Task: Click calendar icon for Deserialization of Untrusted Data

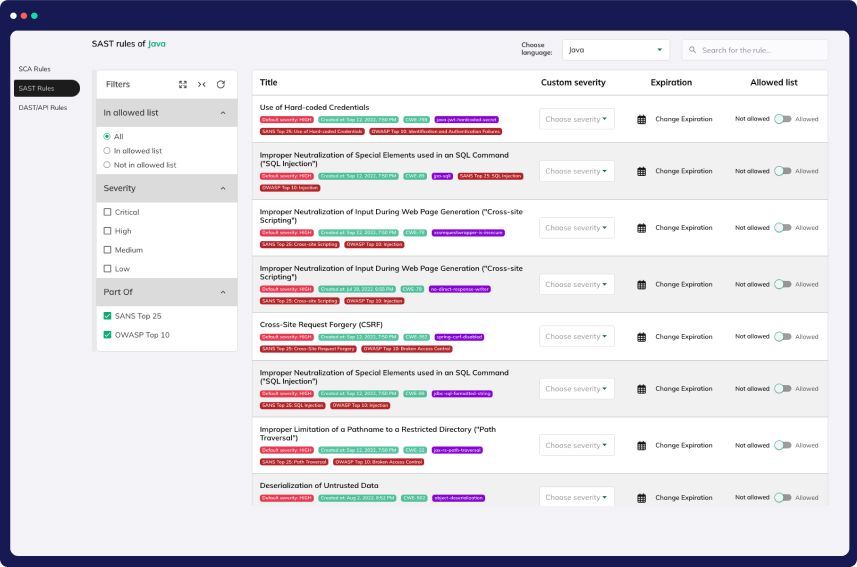Action: click(x=642, y=497)
